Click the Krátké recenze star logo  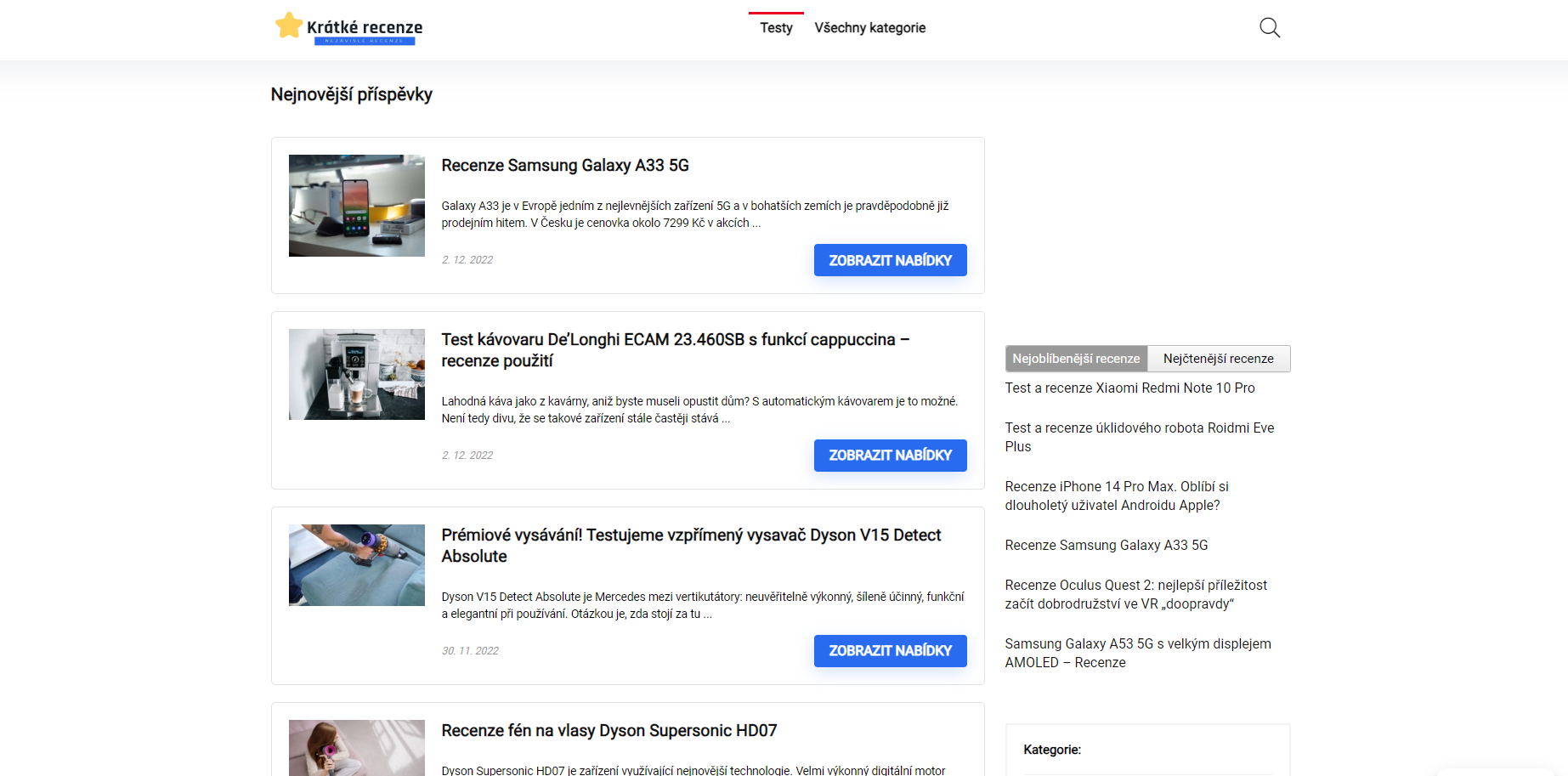tap(348, 28)
